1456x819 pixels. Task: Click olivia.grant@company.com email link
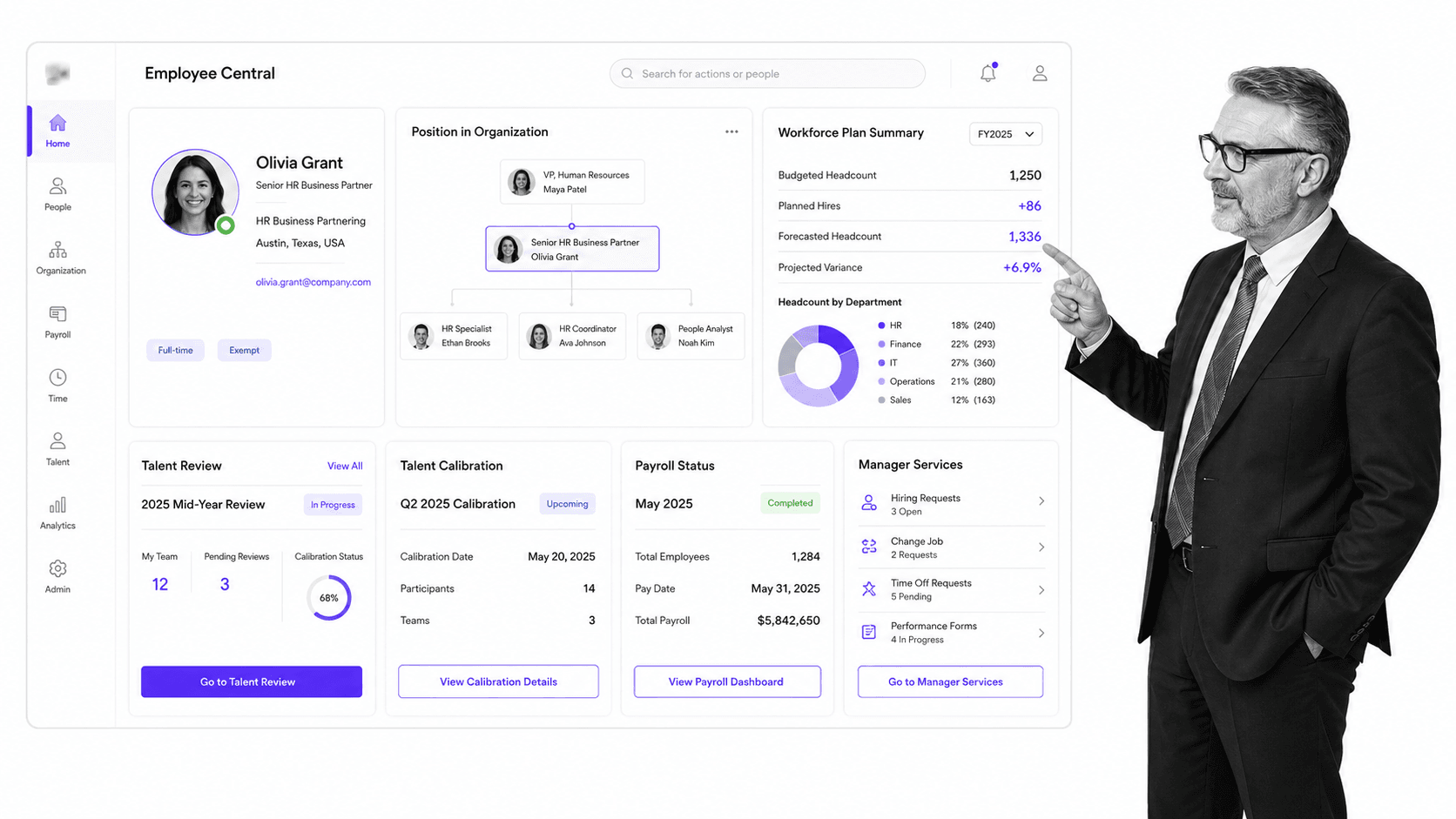(x=313, y=282)
